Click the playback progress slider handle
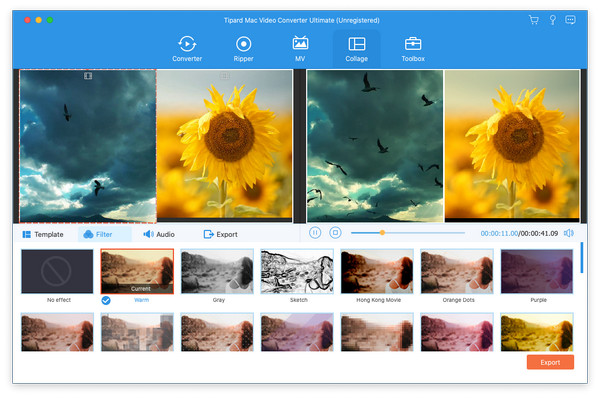The width and height of the screenshot is (600, 398). [x=382, y=233]
